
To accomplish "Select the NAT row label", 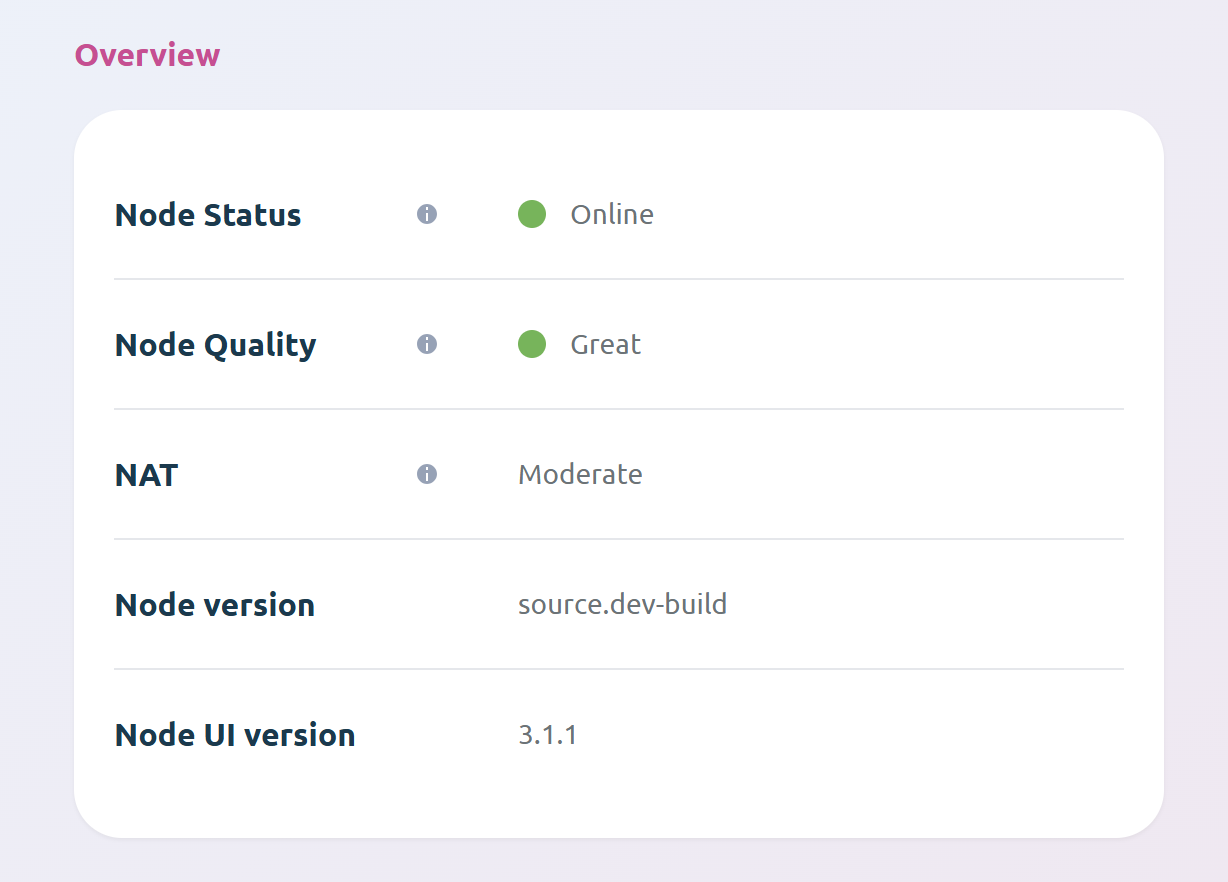I will pos(146,475).
